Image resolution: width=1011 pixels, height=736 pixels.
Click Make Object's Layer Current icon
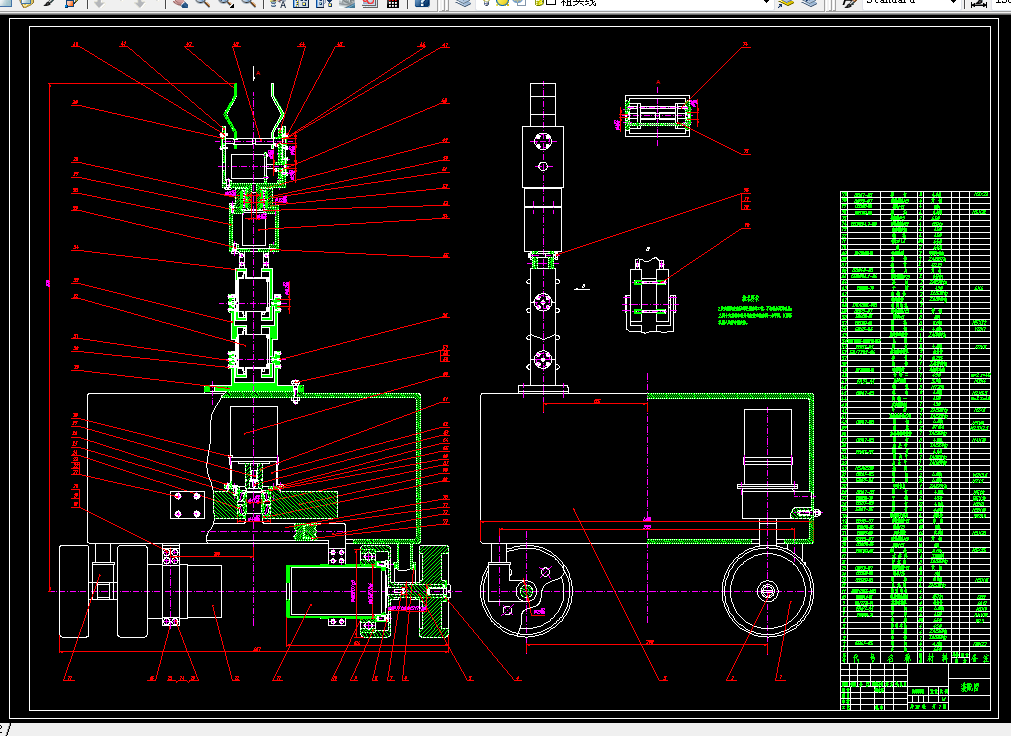785,3
